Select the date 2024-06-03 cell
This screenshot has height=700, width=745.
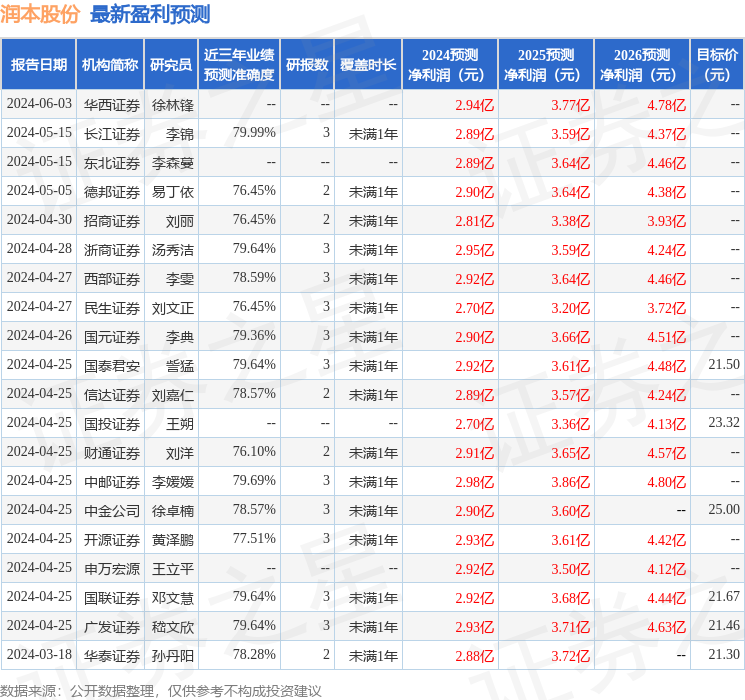[x=39, y=104]
